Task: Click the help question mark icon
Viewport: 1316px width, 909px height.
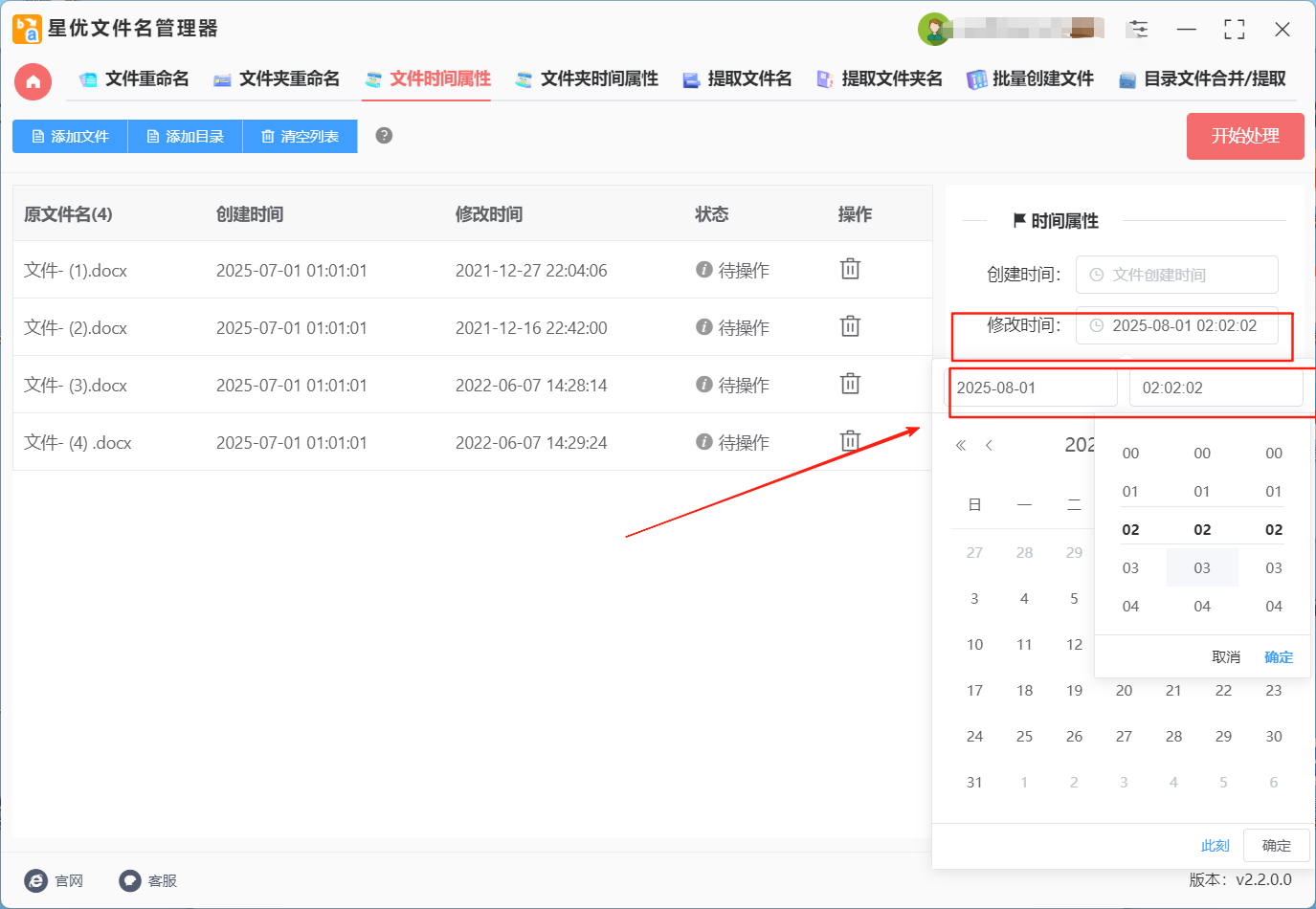Action: pyautogui.click(x=384, y=135)
